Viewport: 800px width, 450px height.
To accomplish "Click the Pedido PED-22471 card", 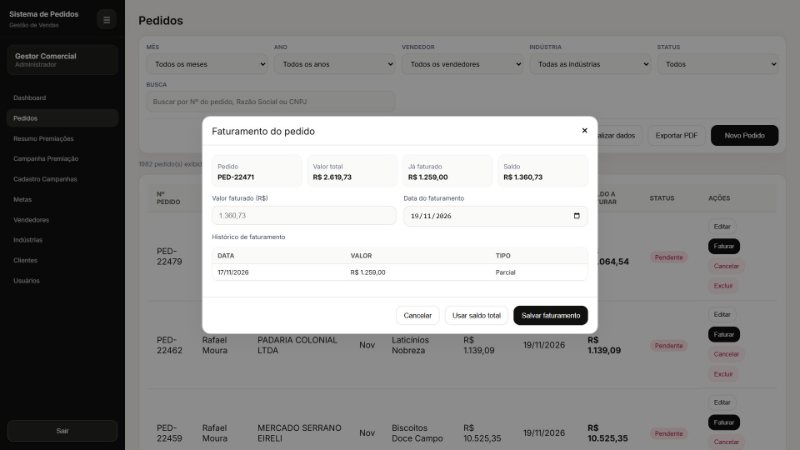I will (257, 171).
